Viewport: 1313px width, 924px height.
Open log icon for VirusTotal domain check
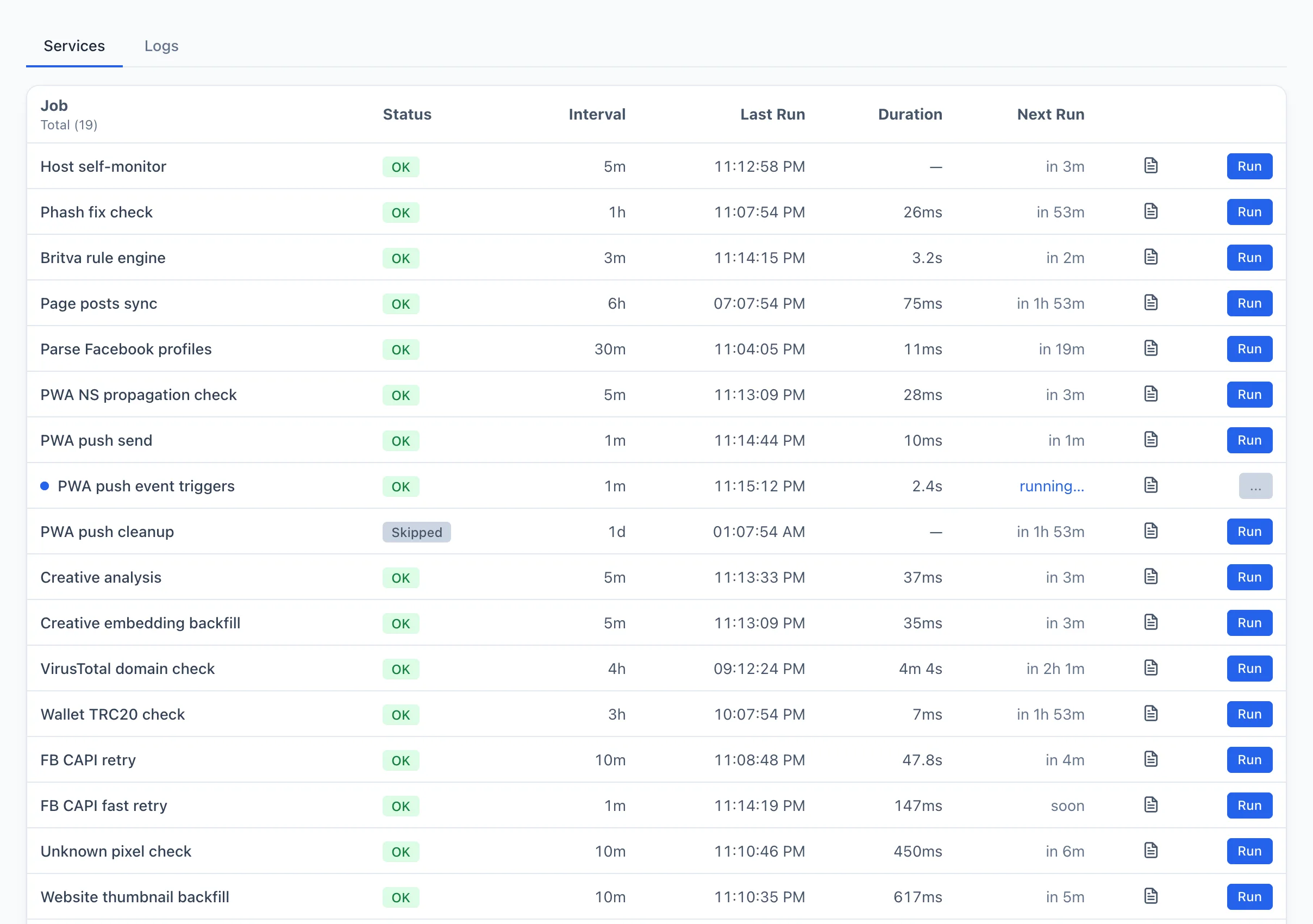(x=1151, y=668)
